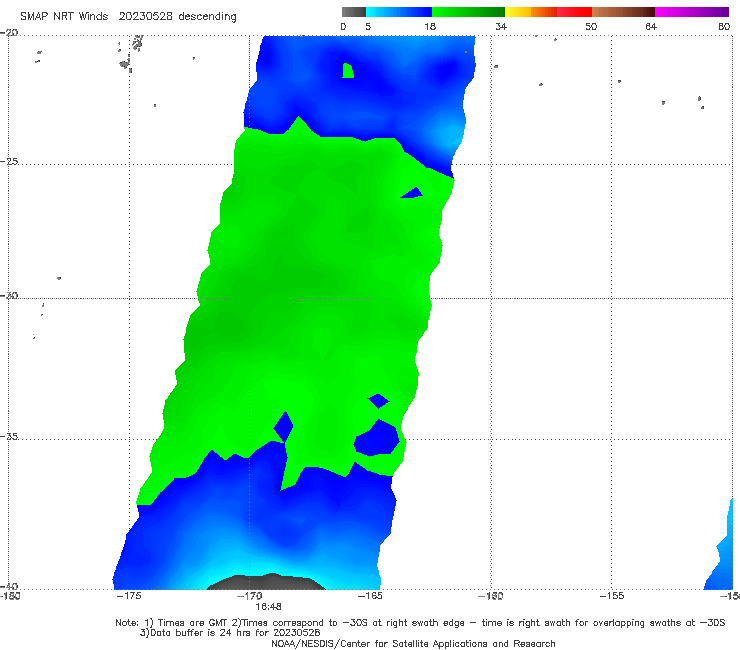Click the swath time label '16:48'
Screen dimensions: 740x650
(x=268, y=607)
